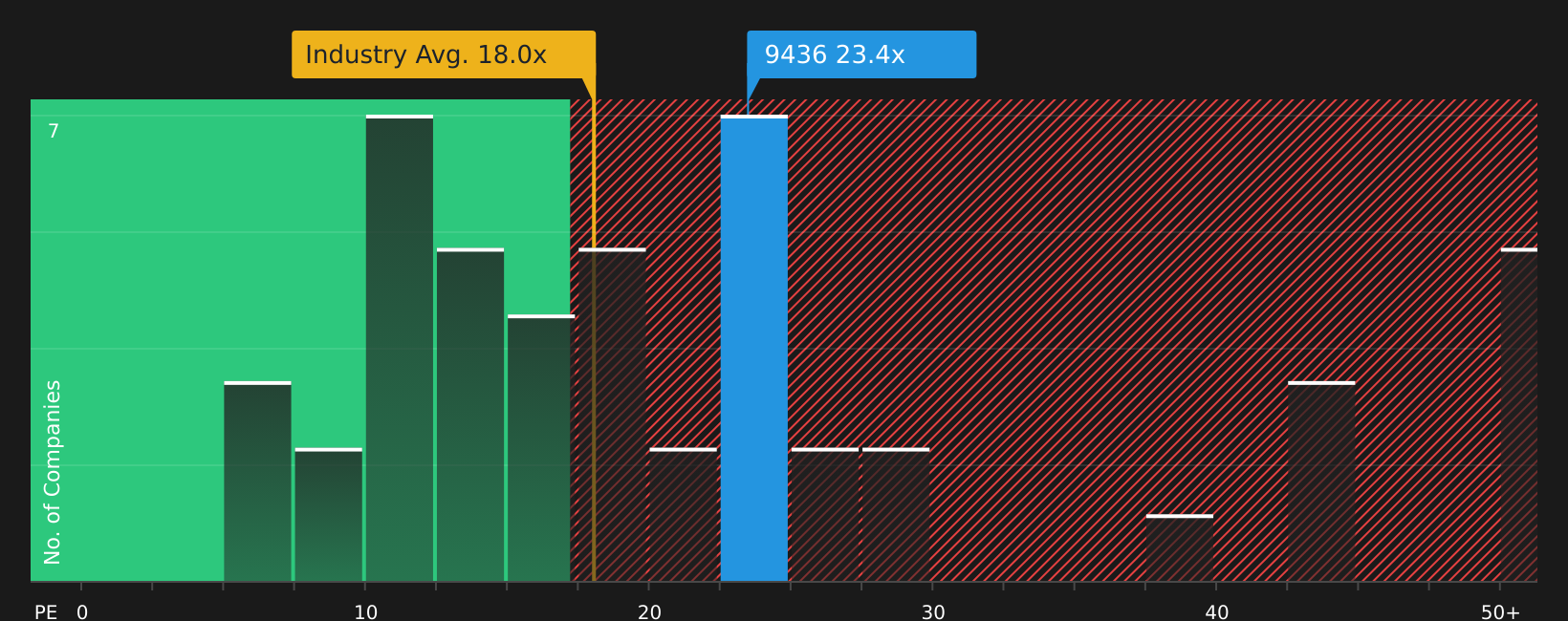The height and width of the screenshot is (621, 1568).
Task: Select the bar for PE 42.5 to 45
Action: [1321, 482]
